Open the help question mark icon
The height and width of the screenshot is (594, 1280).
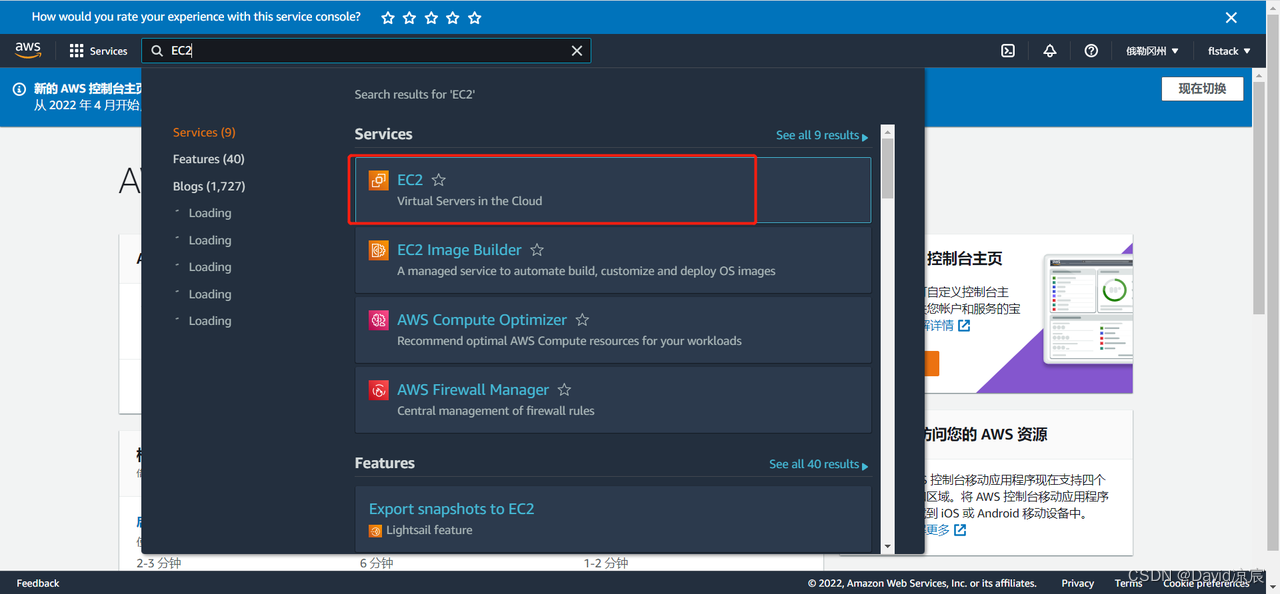tap(1091, 51)
